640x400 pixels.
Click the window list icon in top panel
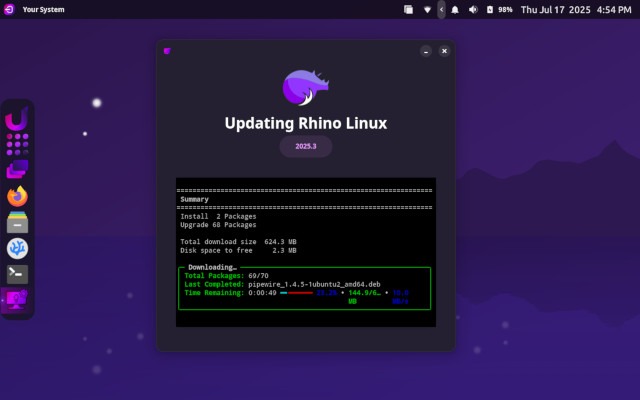pos(408,9)
